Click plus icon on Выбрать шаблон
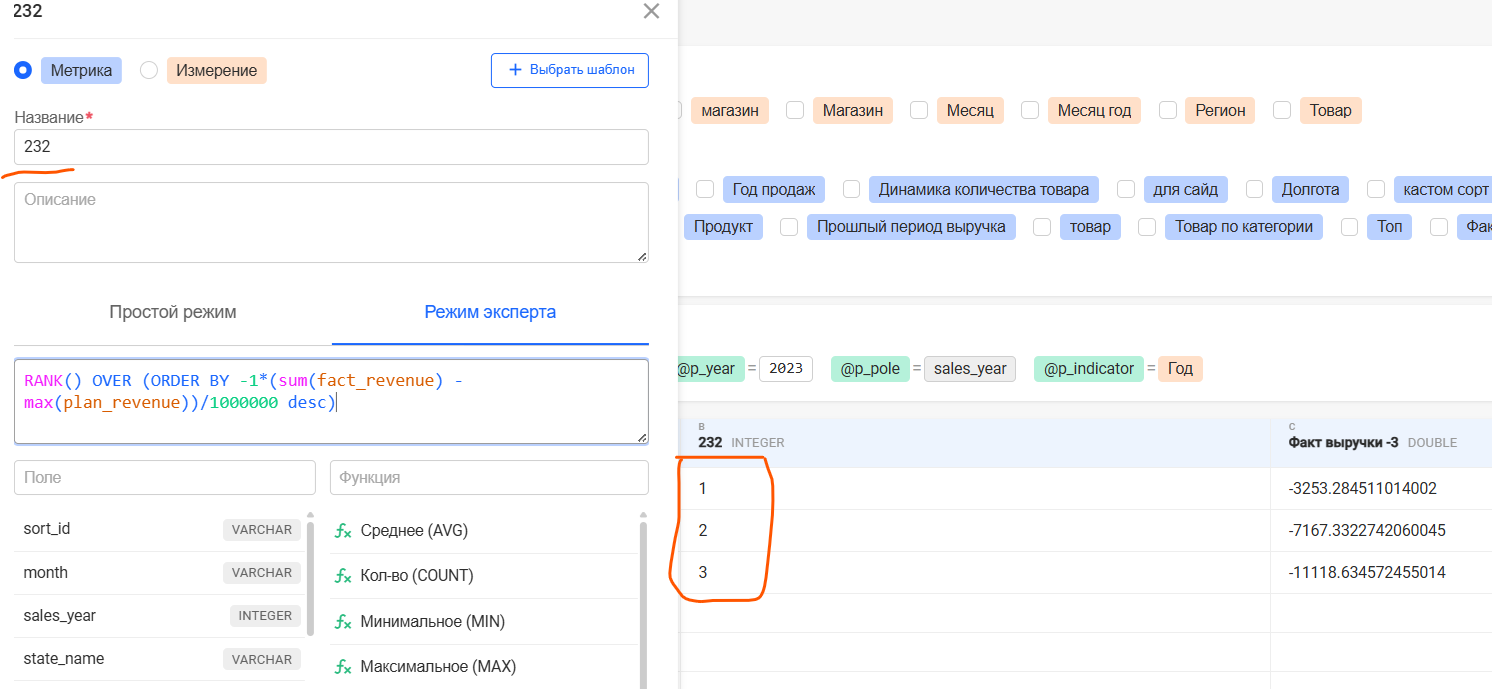 click(515, 70)
